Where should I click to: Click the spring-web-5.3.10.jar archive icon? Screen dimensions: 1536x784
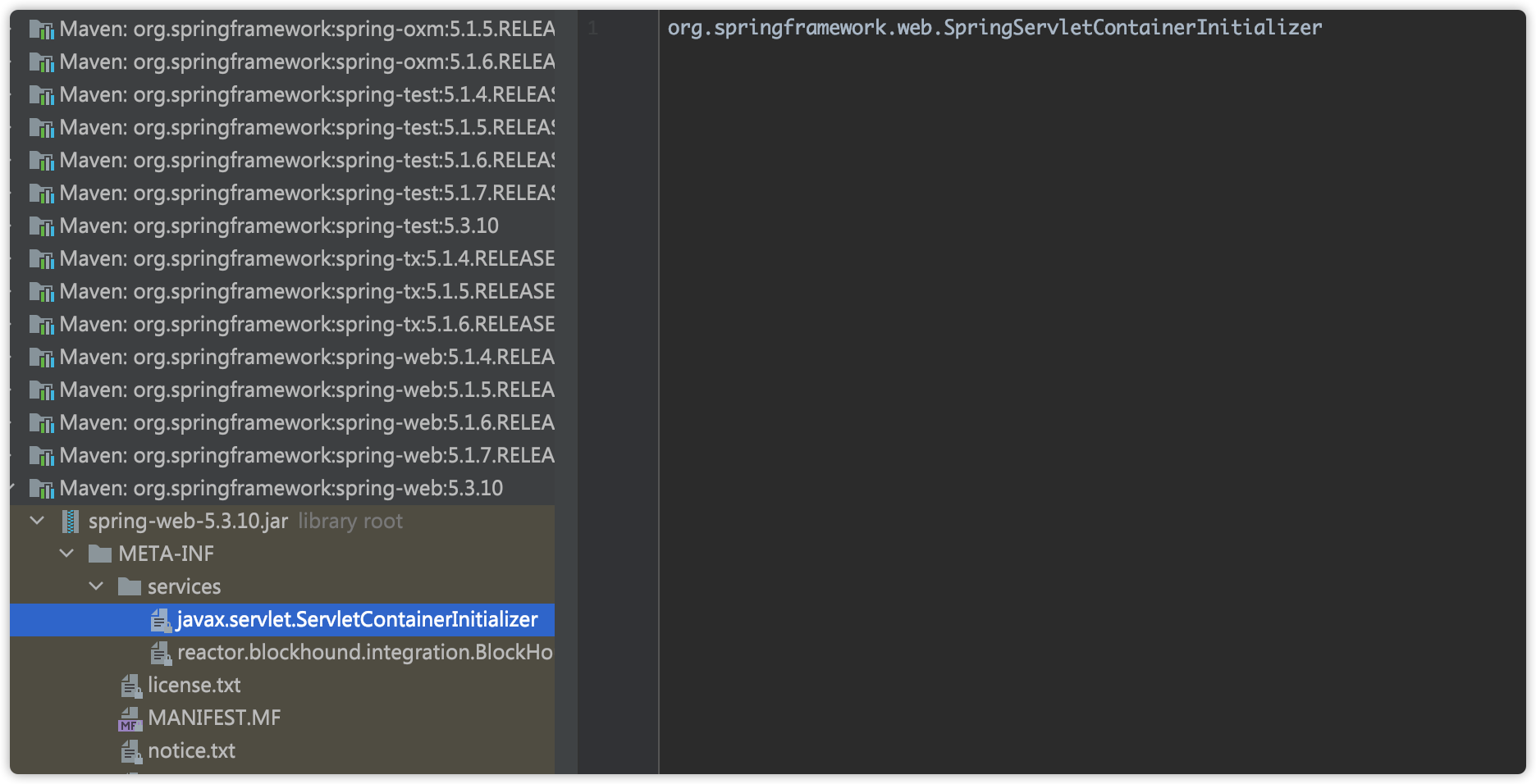pos(71,522)
